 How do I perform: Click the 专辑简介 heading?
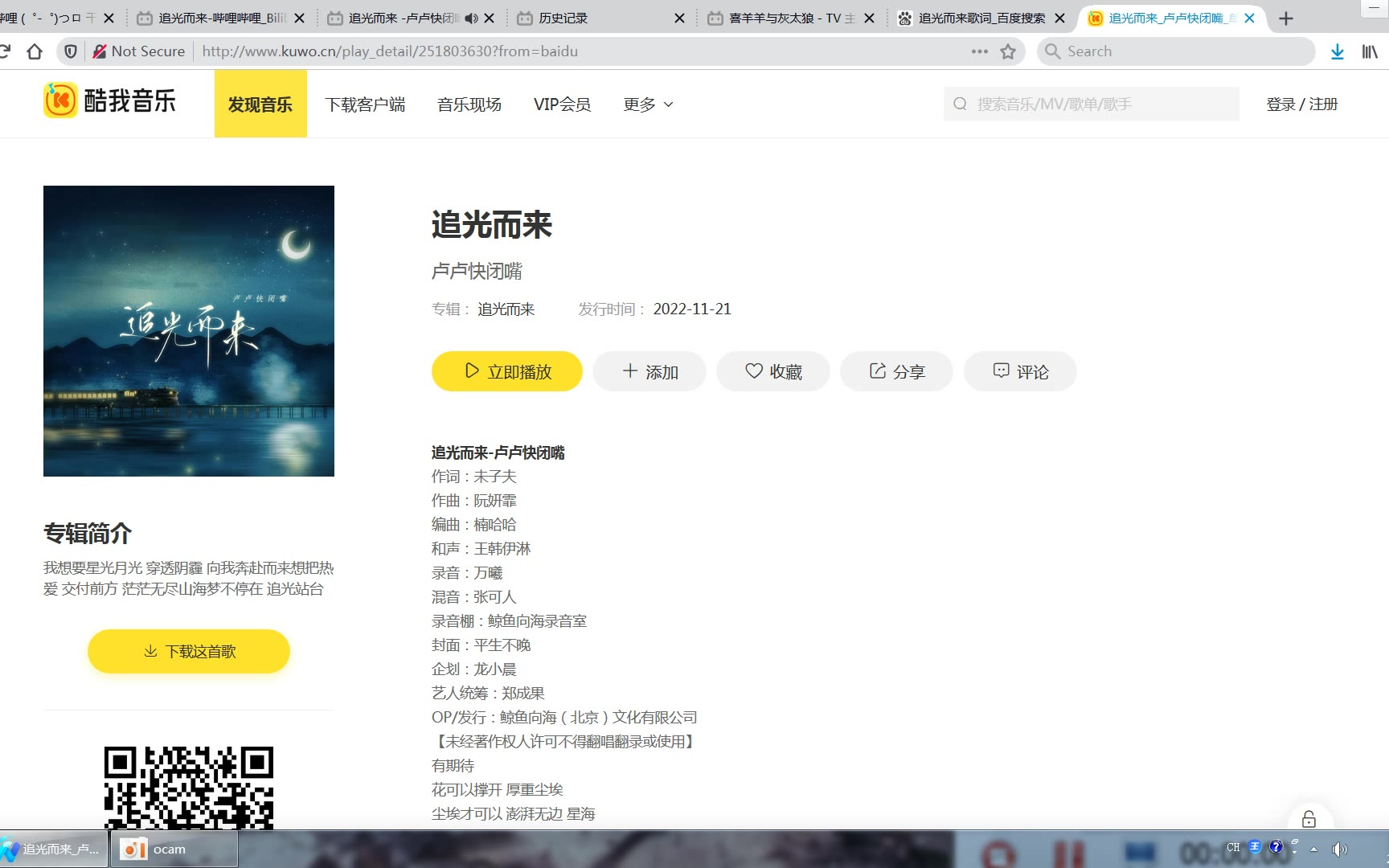[88, 533]
